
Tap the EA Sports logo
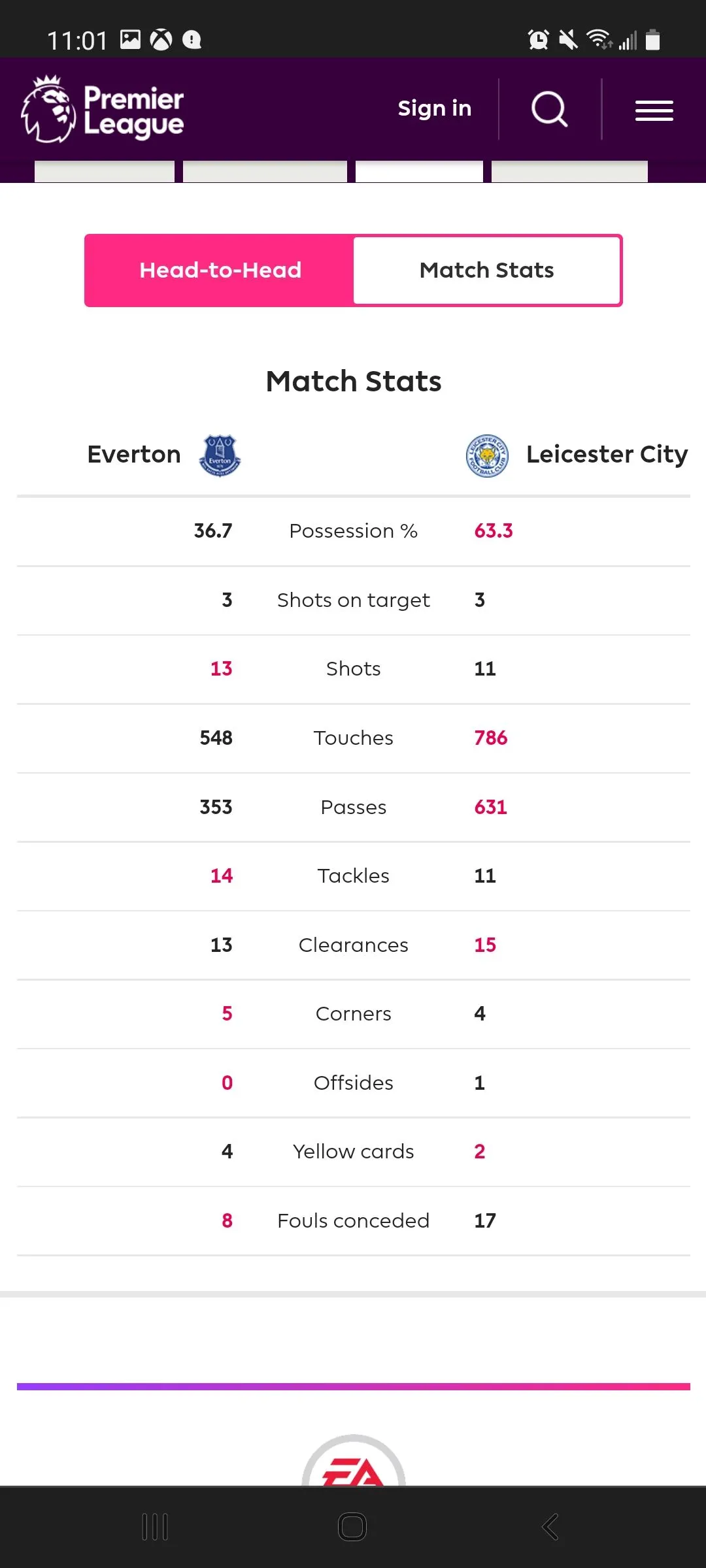[353, 1463]
